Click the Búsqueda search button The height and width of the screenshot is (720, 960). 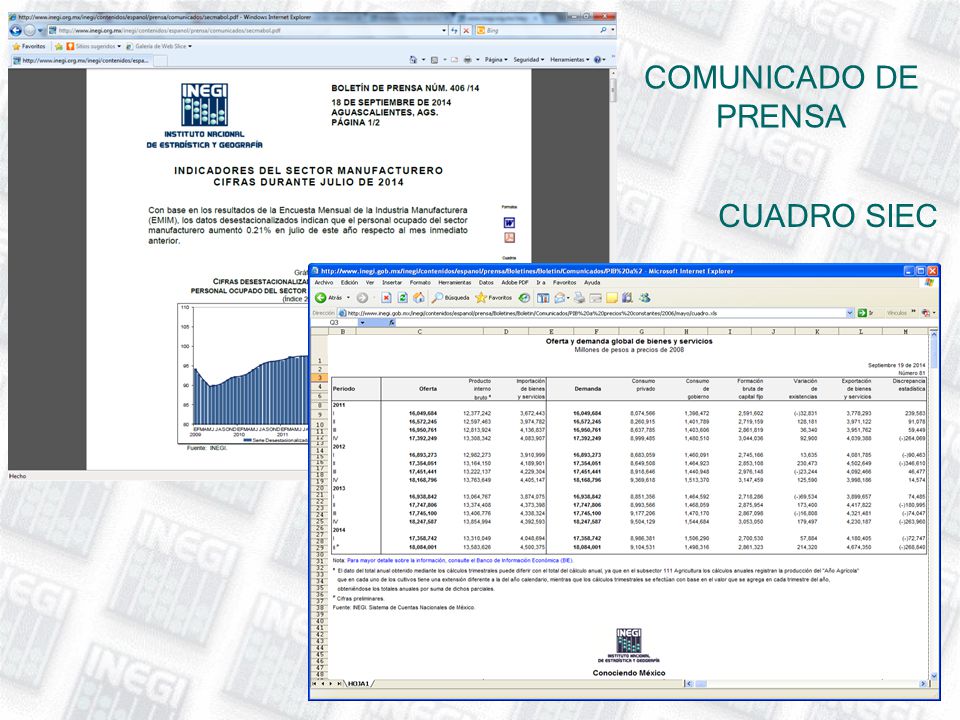[x=451, y=298]
